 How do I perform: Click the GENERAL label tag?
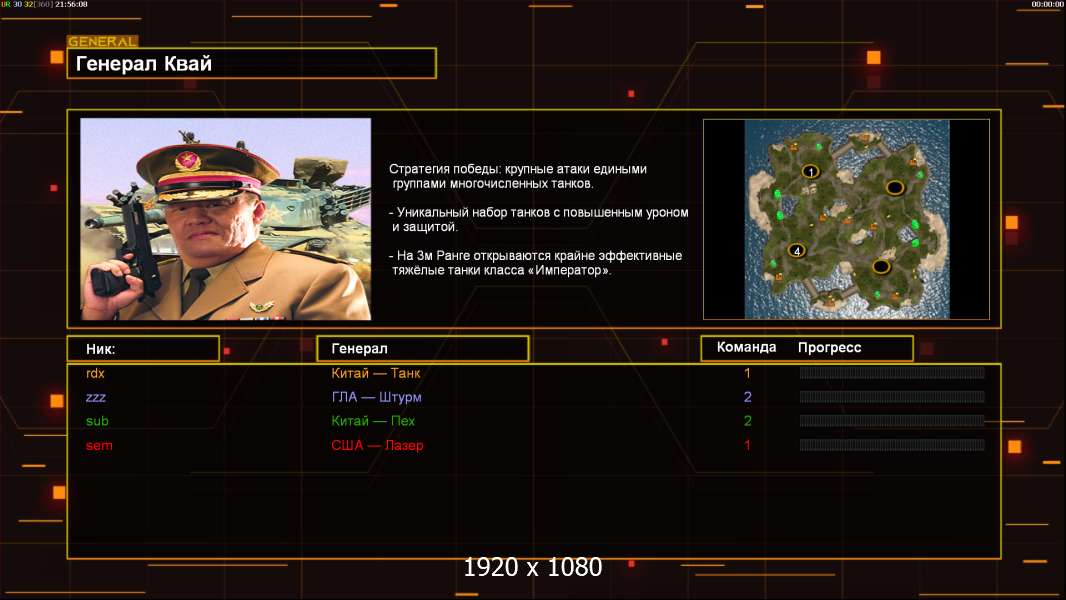click(x=103, y=41)
